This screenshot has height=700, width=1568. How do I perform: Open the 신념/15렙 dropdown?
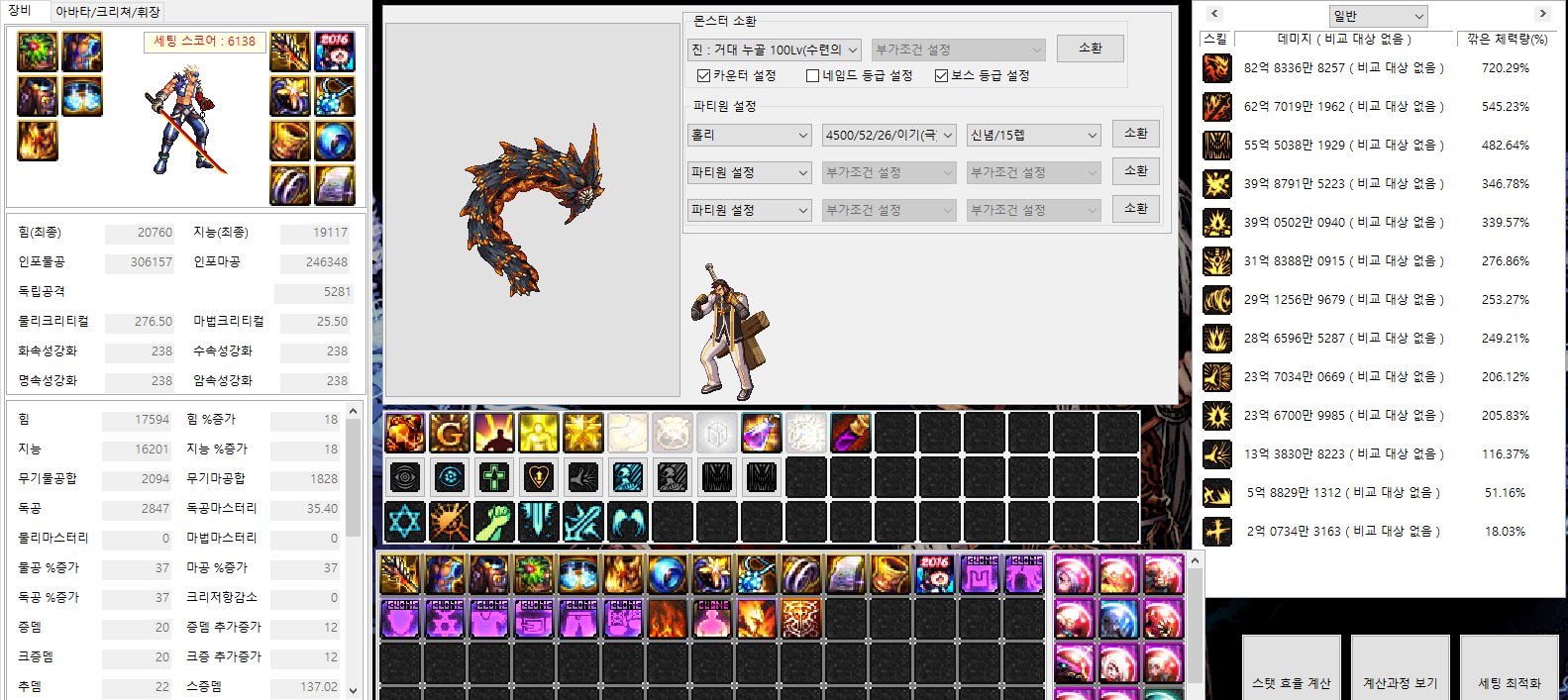pyautogui.click(x=1033, y=135)
